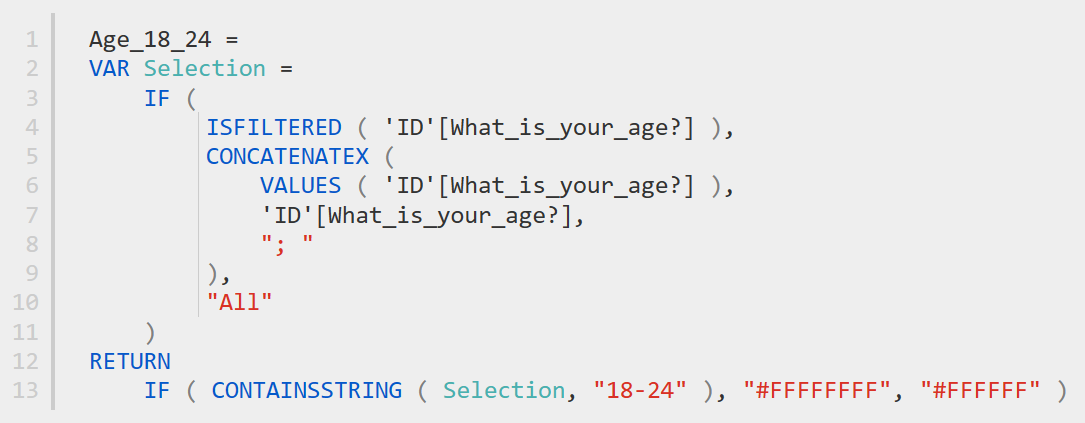
Task: Click the "; " delimiter string
Action: click(286, 244)
